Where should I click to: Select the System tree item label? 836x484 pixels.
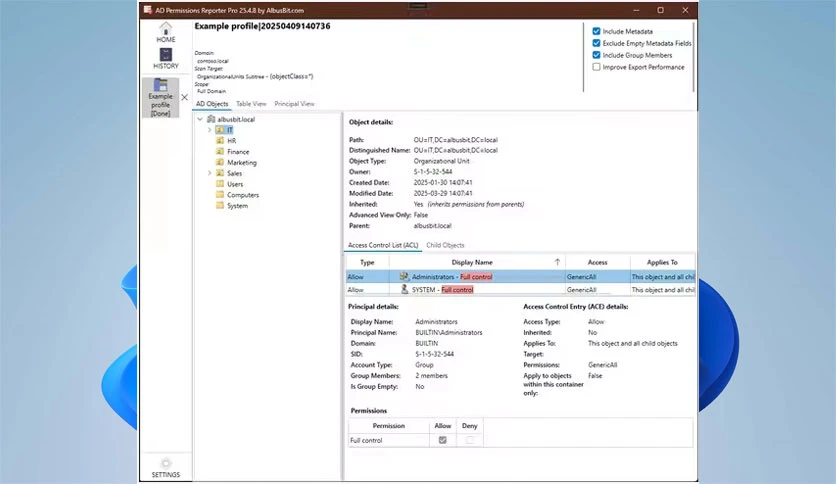pos(237,206)
